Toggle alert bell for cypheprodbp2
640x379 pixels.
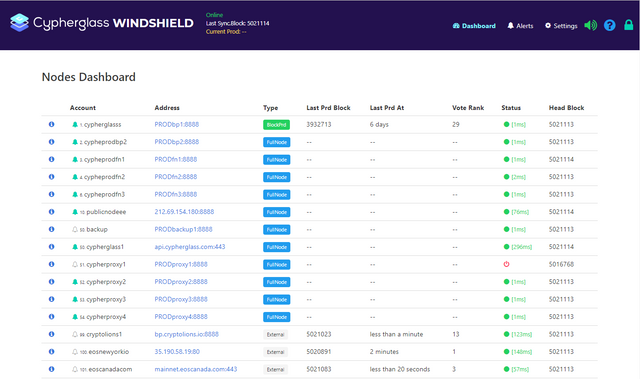coord(75,142)
